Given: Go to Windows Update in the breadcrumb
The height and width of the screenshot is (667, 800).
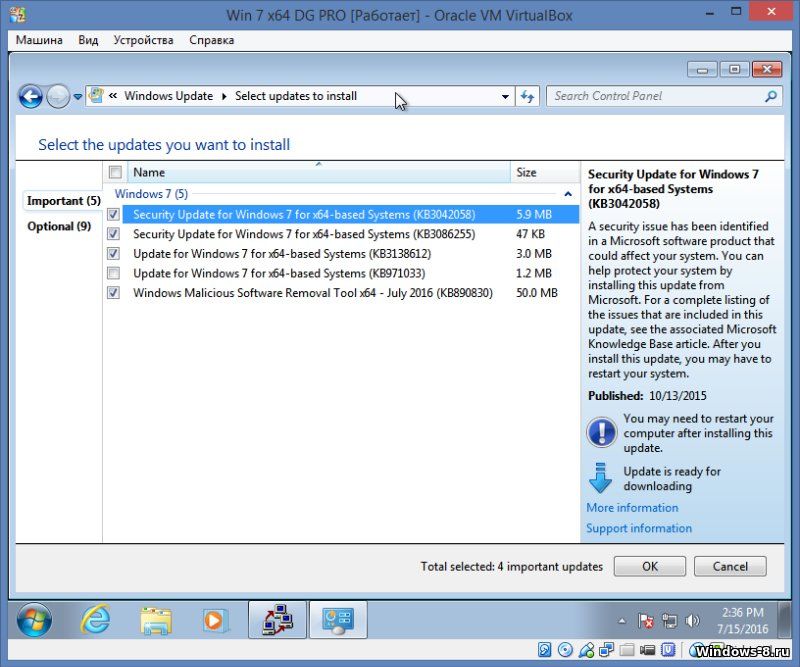Looking at the screenshot, I should 168,96.
